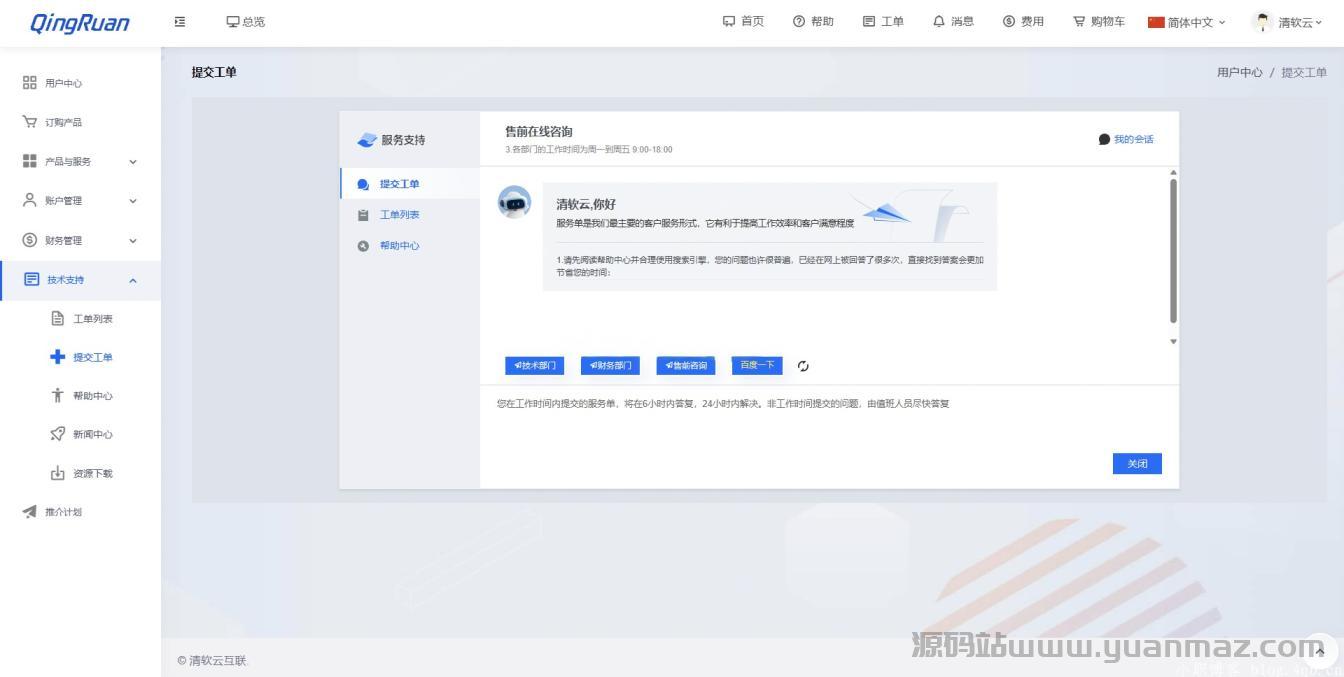Switch to 工单列表 in service panel

pos(399,215)
